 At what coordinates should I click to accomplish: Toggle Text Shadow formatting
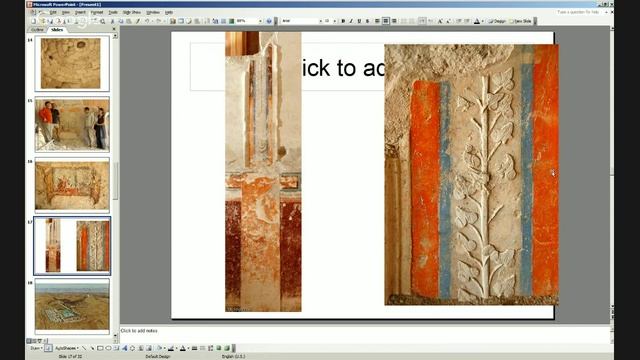(x=367, y=21)
